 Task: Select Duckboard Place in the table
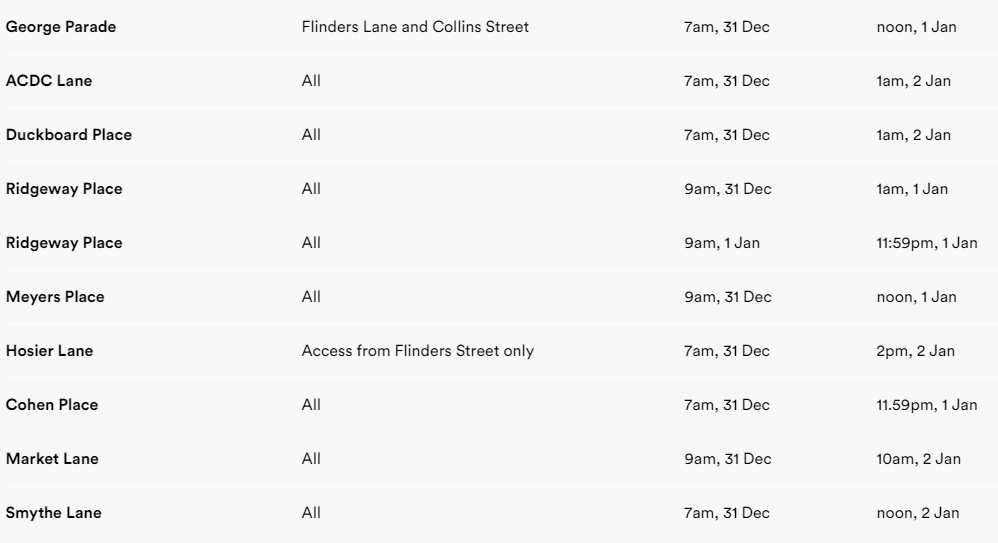pos(69,135)
